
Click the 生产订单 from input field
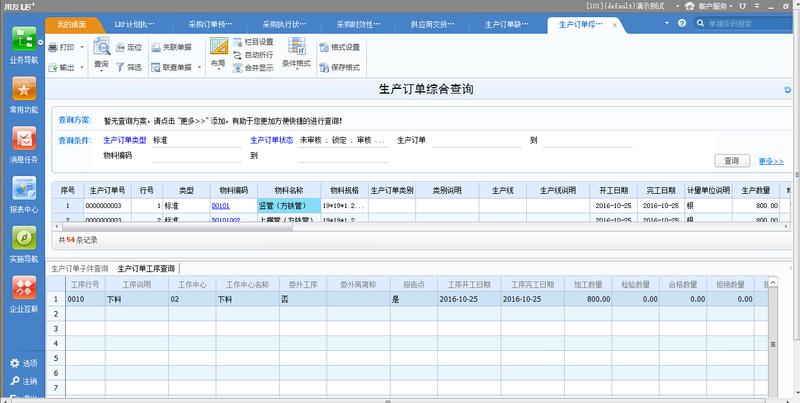pos(476,141)
